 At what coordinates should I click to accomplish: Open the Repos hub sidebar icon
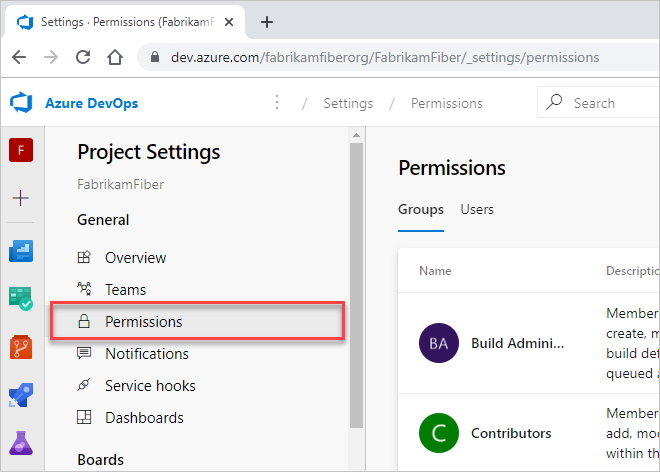pyautogui.click(x=21, y=347)
